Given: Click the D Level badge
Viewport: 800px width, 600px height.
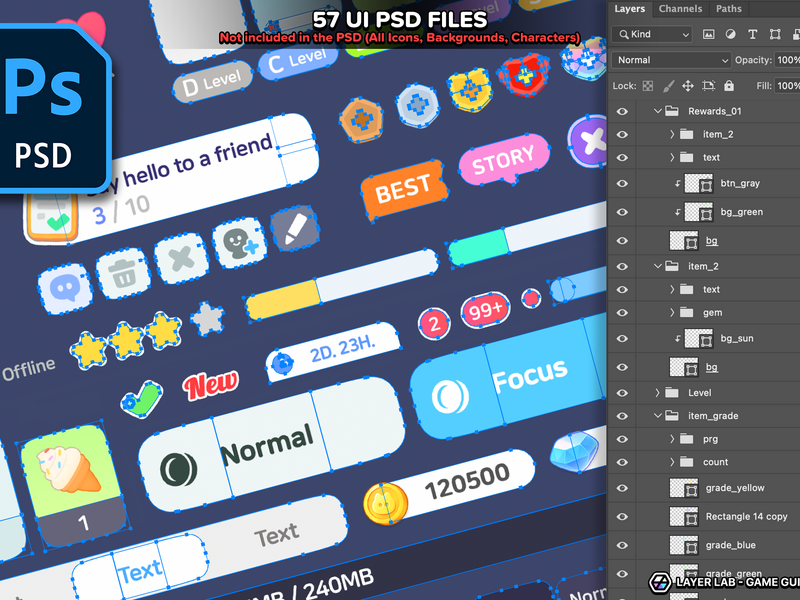Looking at the screenshot, I should coord(212,83).
